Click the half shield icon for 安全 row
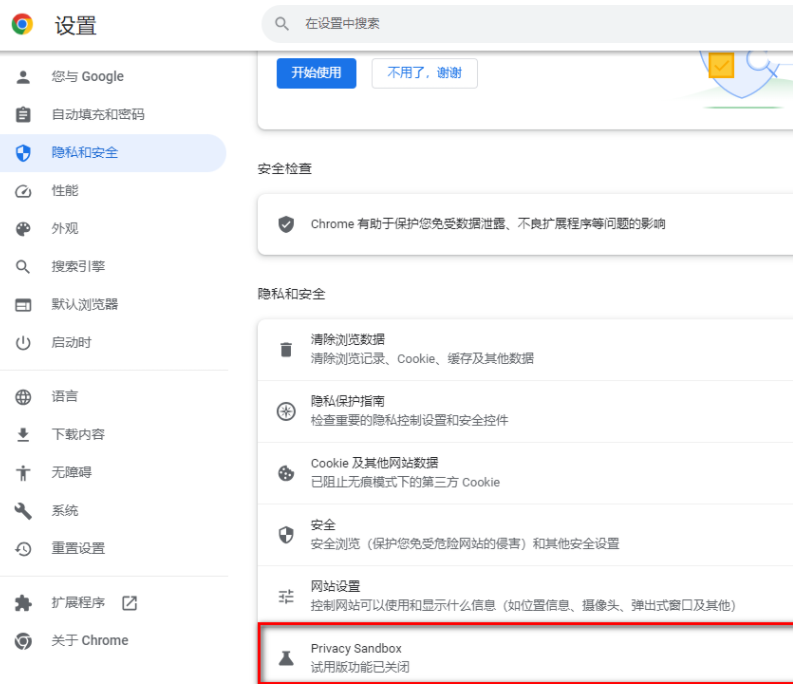793x684 pixels. pos(286,535)
